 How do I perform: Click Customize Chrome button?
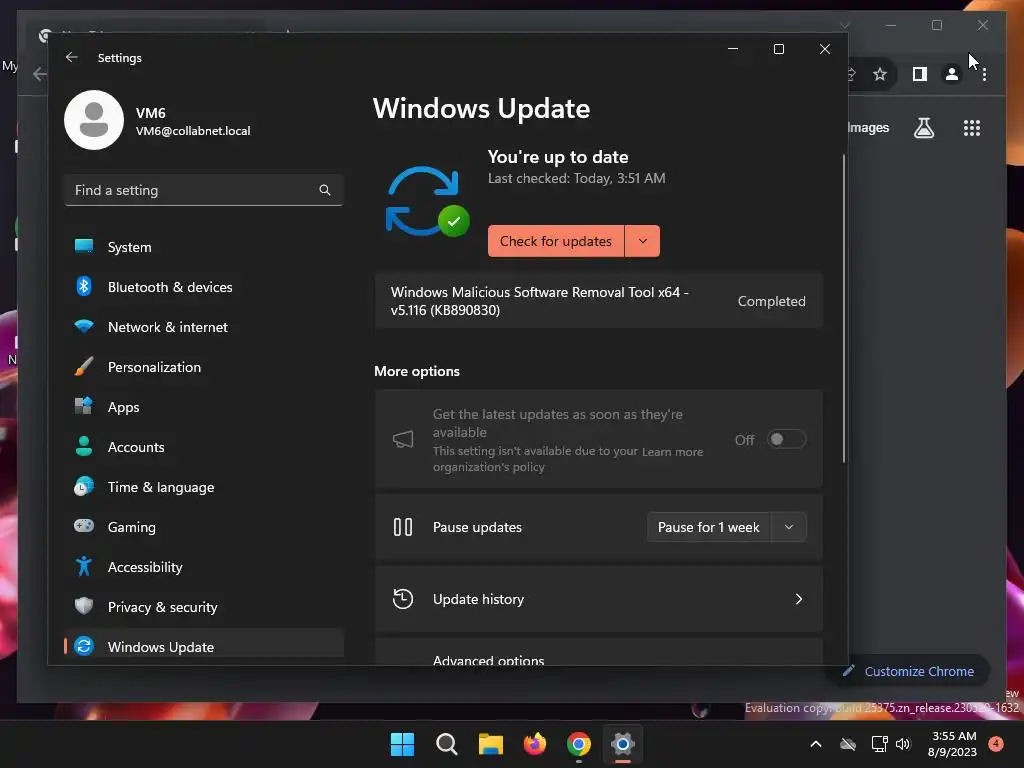click(x=908, y=671)
